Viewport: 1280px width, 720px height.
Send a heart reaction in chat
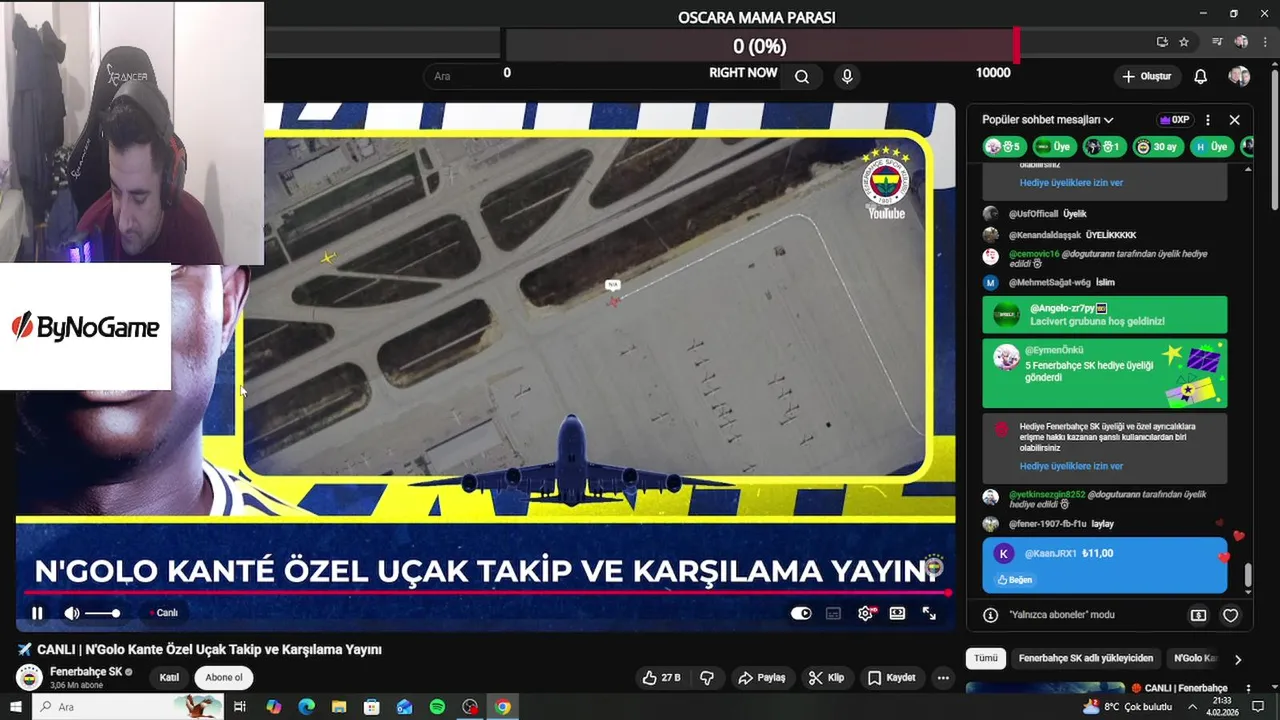click(1231, 615)
